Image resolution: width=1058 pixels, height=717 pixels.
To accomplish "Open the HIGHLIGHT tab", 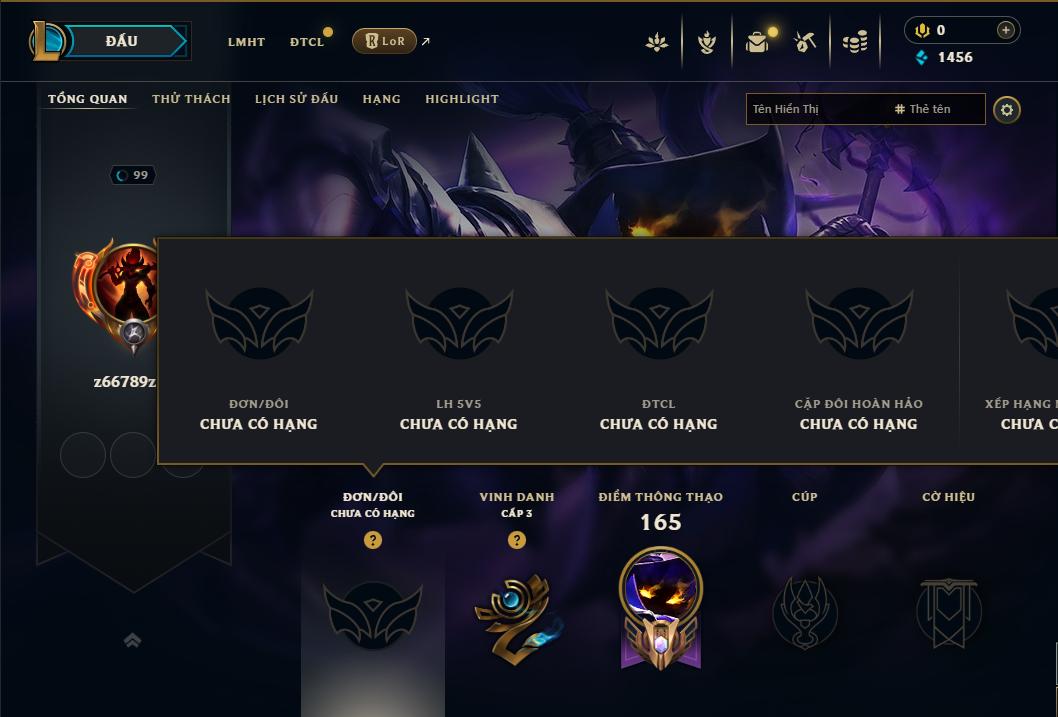I will pos(462,99).
